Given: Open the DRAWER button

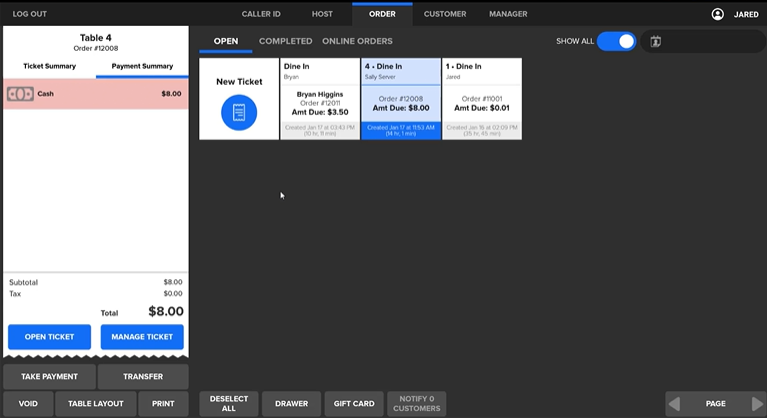Looking at the screenshot, I should 292,404.
